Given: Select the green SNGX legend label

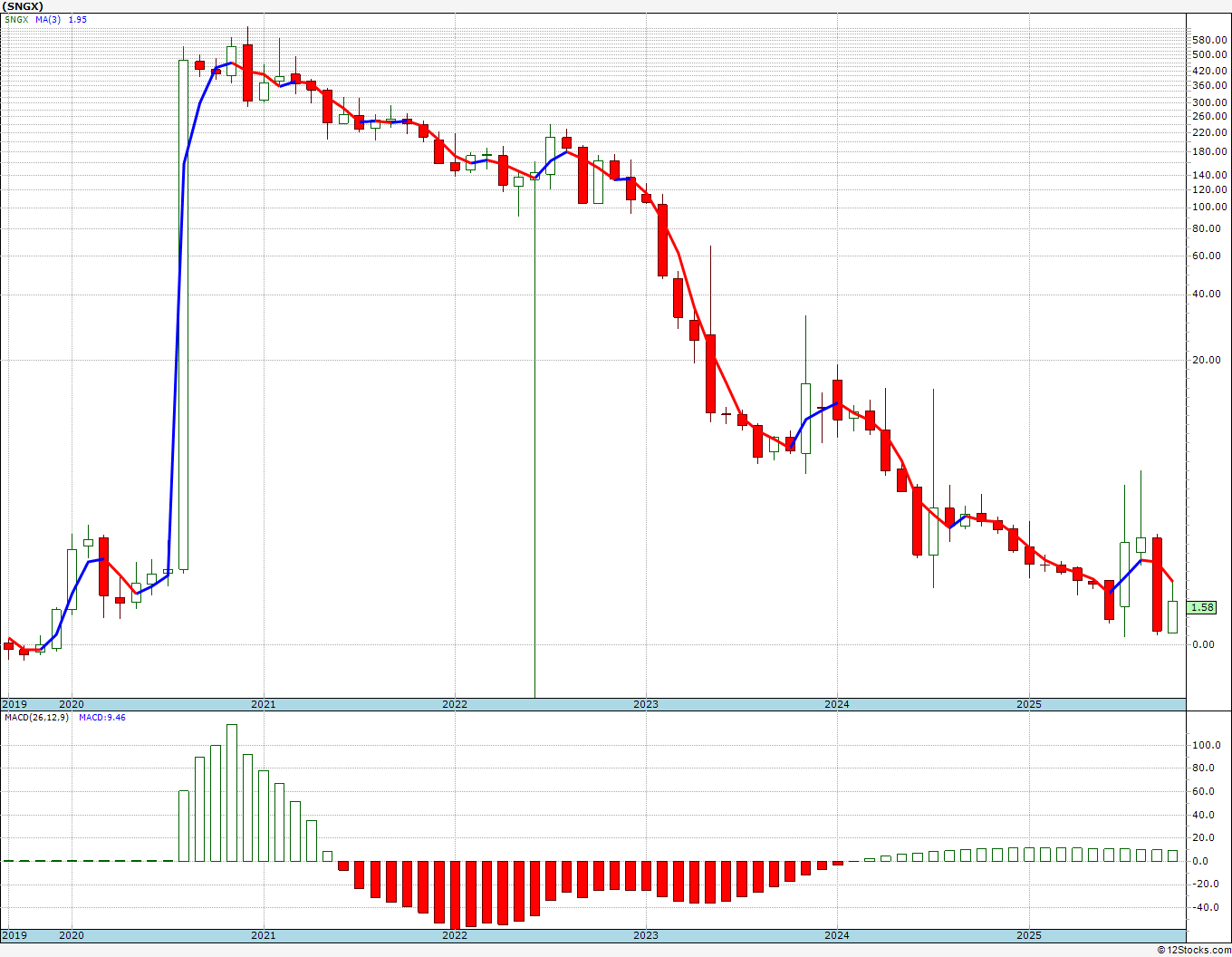Looking at the screenshot, I should [x=15, y=19].
